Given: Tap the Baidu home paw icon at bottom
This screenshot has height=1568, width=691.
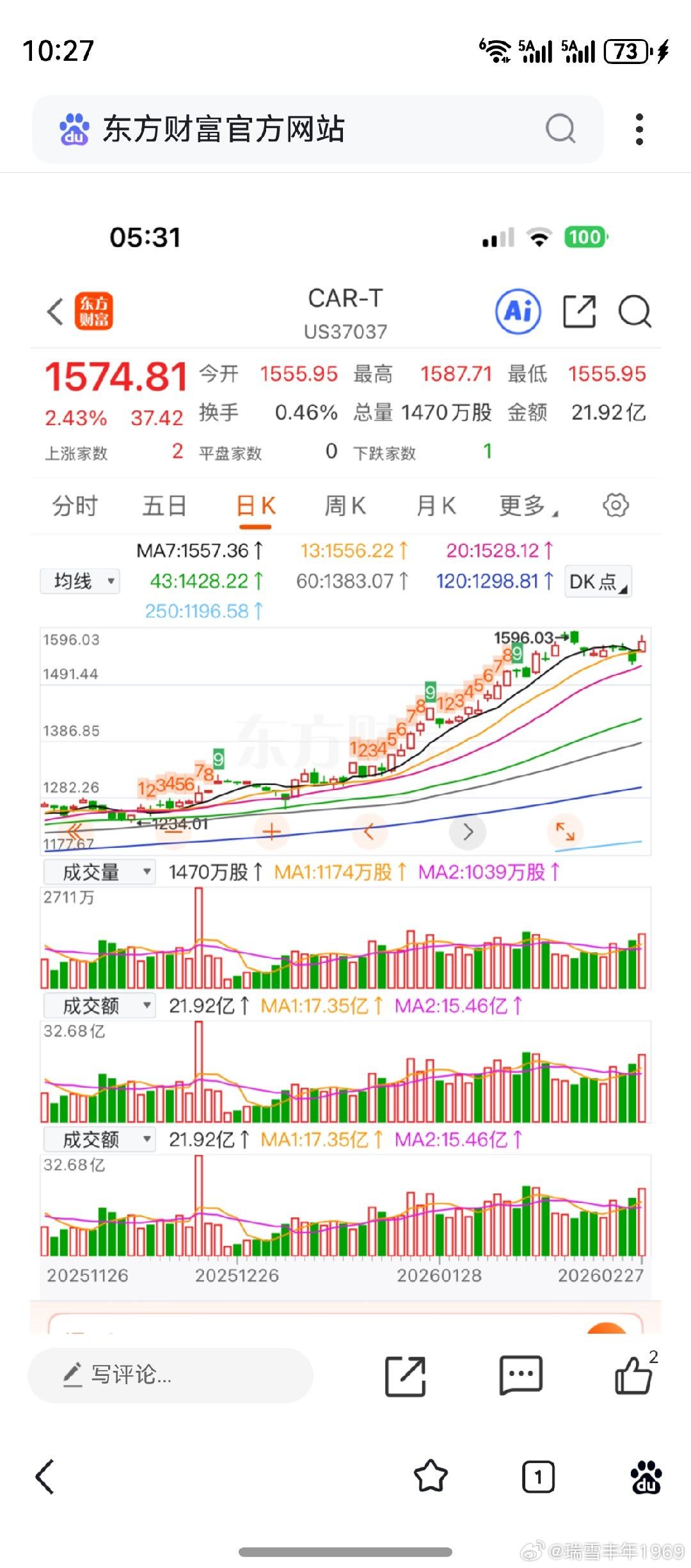Looking at the screenshot, I should pos(646,1477).
